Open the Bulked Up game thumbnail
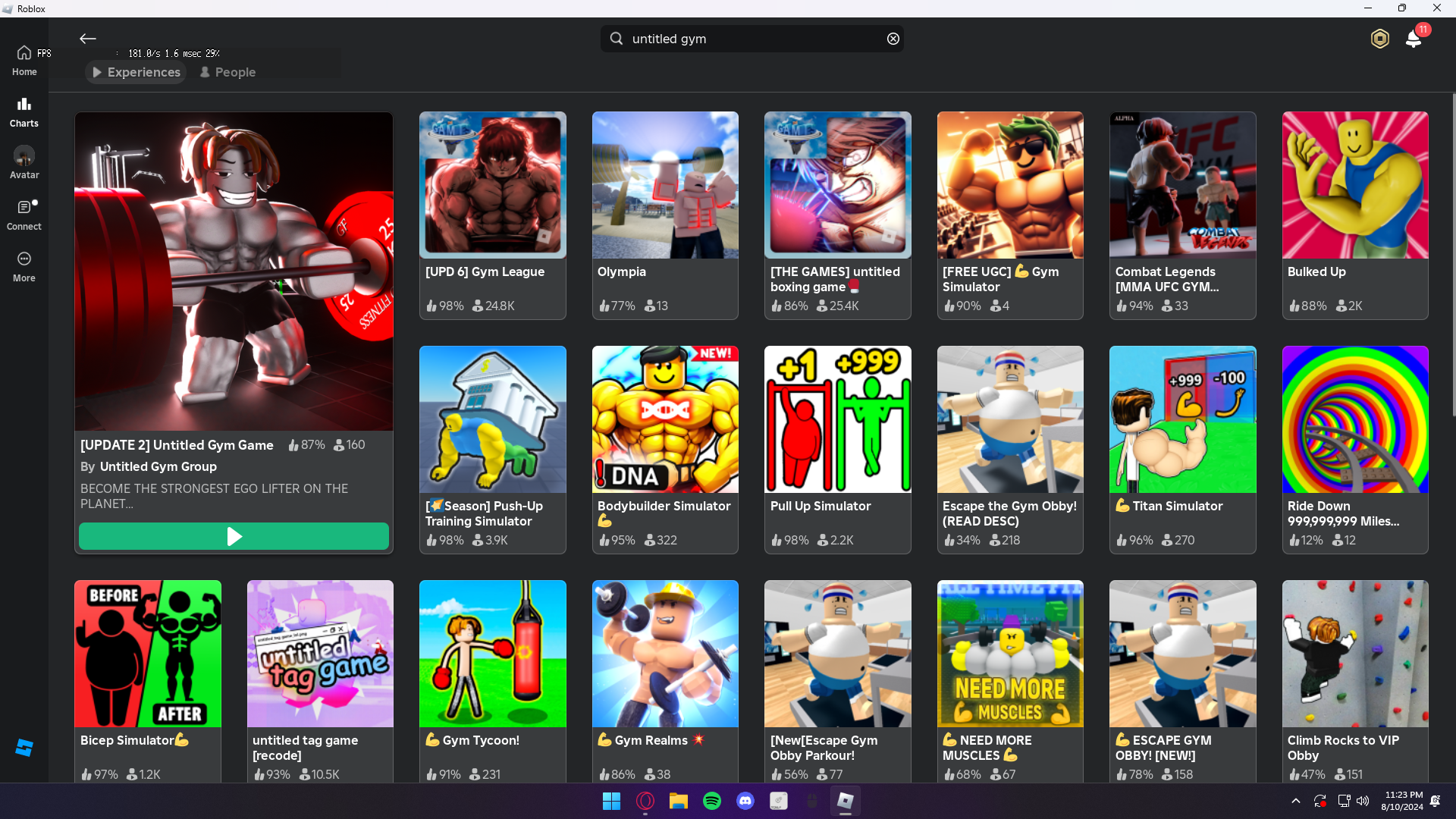Image resolution: width=1456 pixels, height=819 pixels. point(1354,186)
